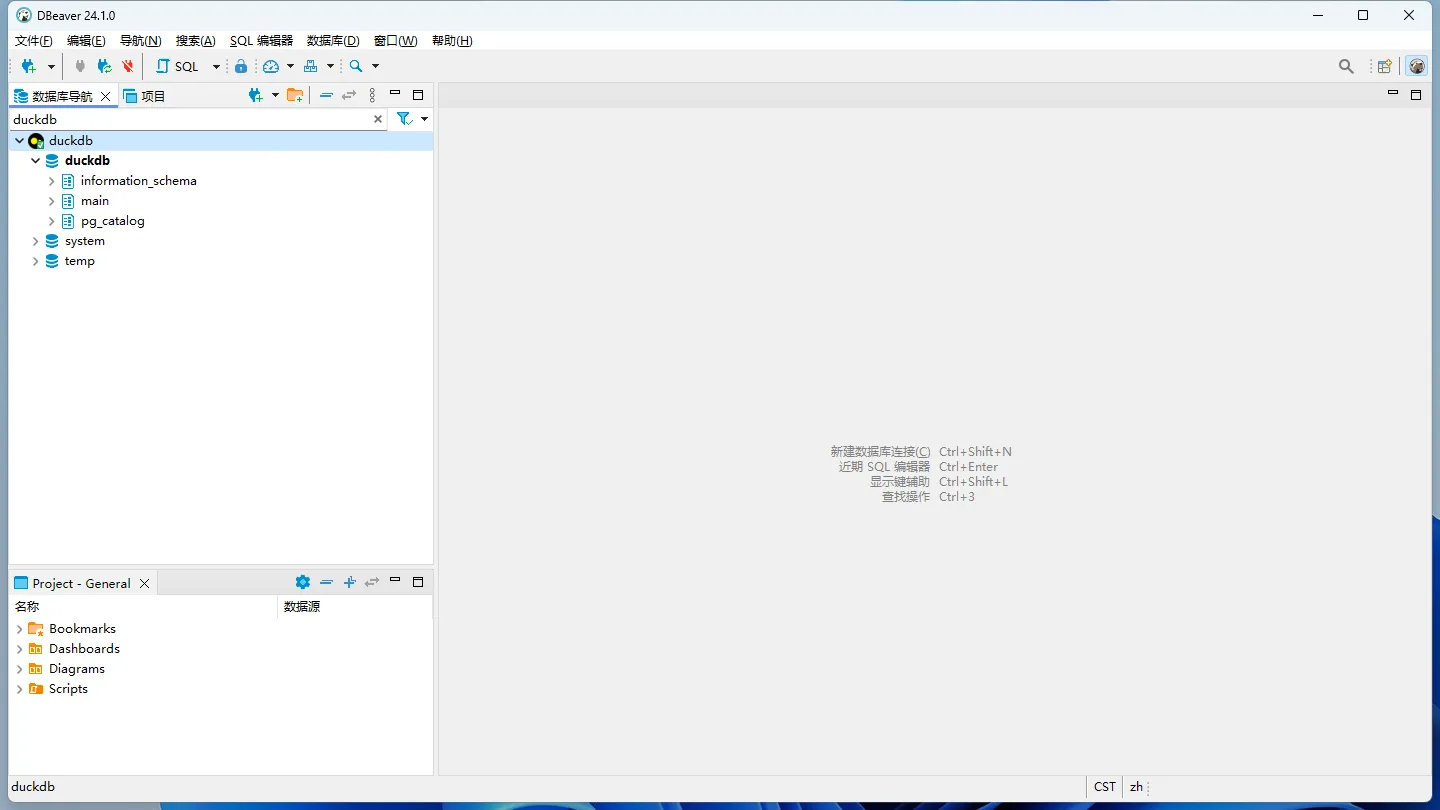The width and height of the screenshot is (1440, 810).
Task: Click the new database connection plug icon in main toolbar
Action: [x=29, y=66]
